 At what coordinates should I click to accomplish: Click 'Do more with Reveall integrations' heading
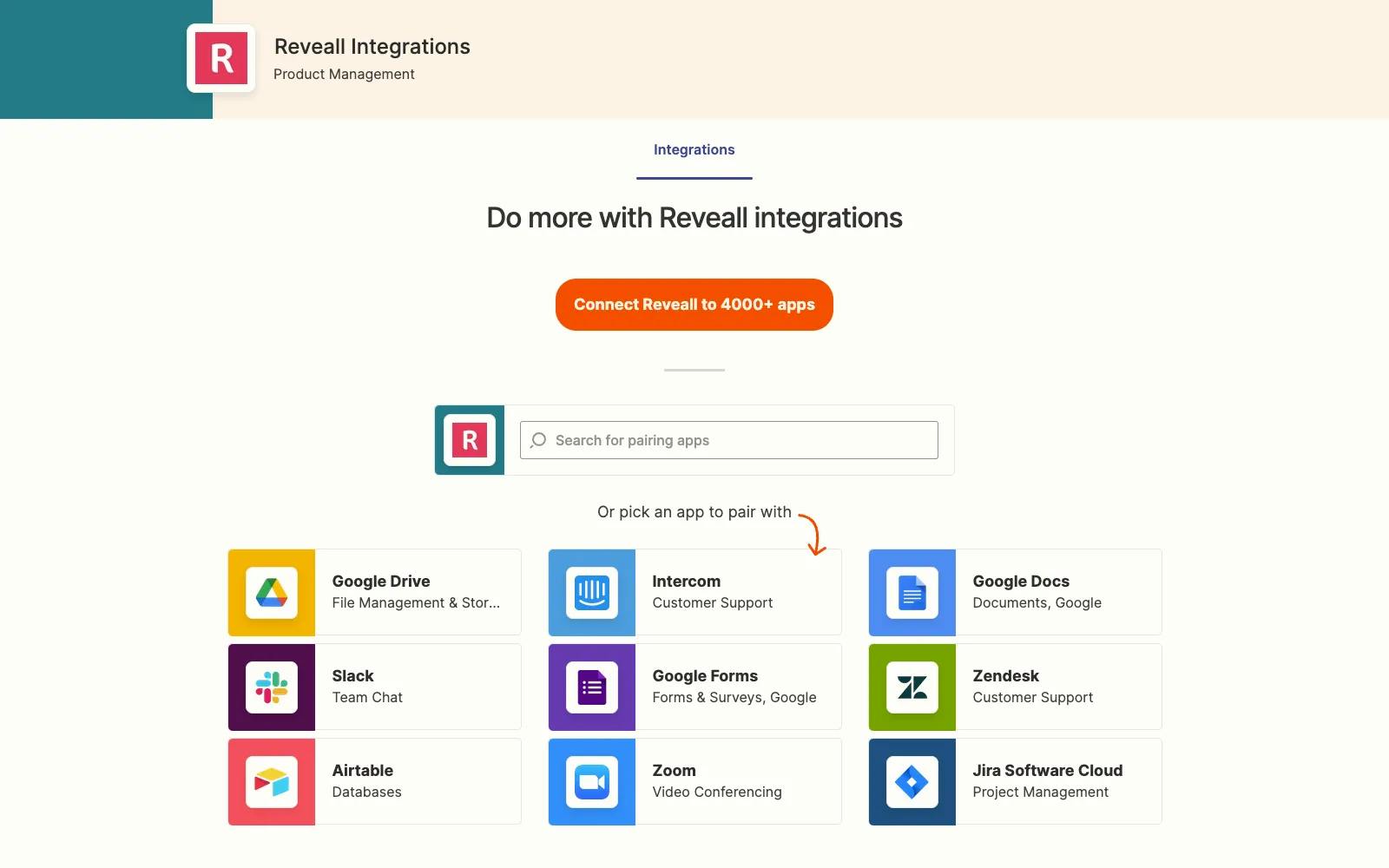[694, 218]
